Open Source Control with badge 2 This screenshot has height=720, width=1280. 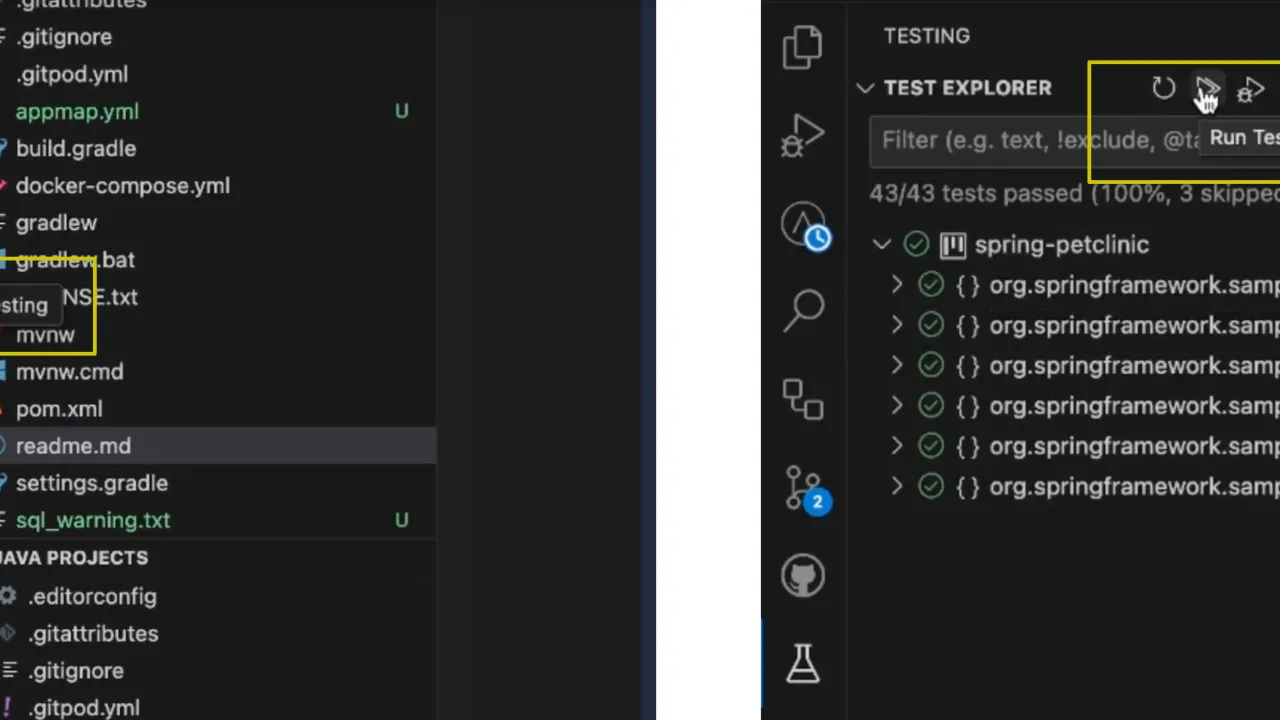tap(806, 489)
